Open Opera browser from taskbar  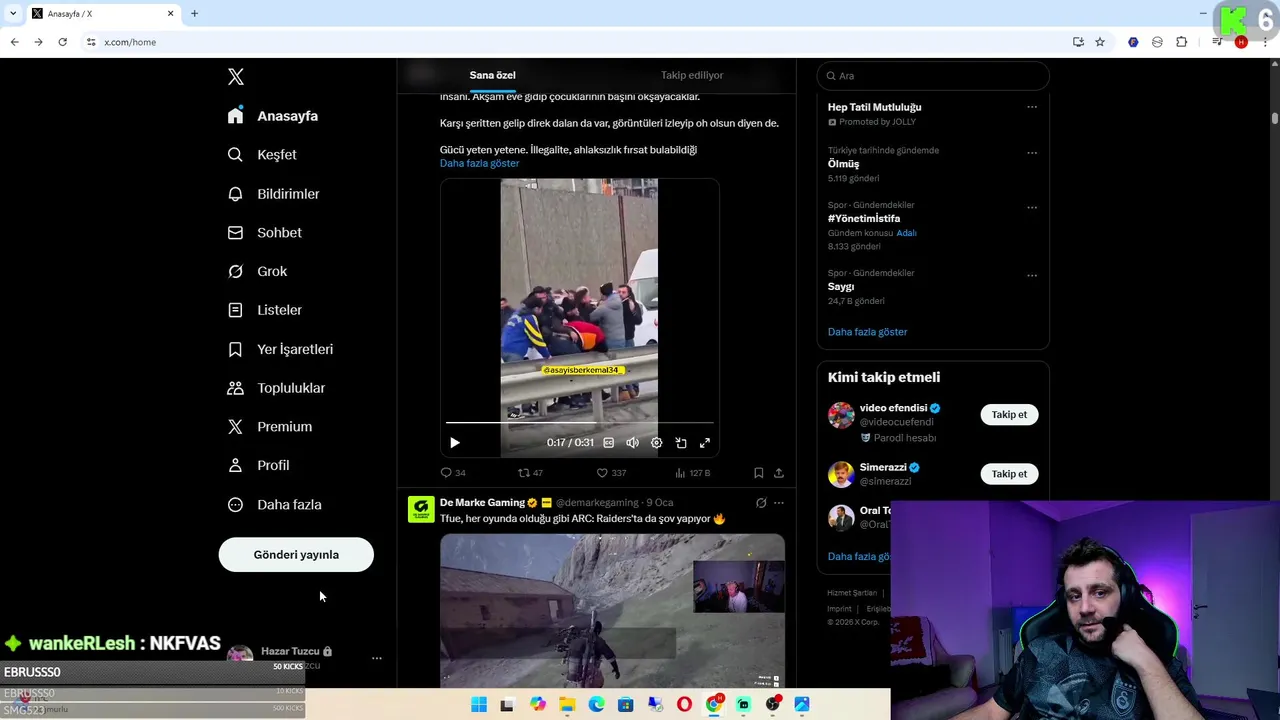(x=684, y=705)
